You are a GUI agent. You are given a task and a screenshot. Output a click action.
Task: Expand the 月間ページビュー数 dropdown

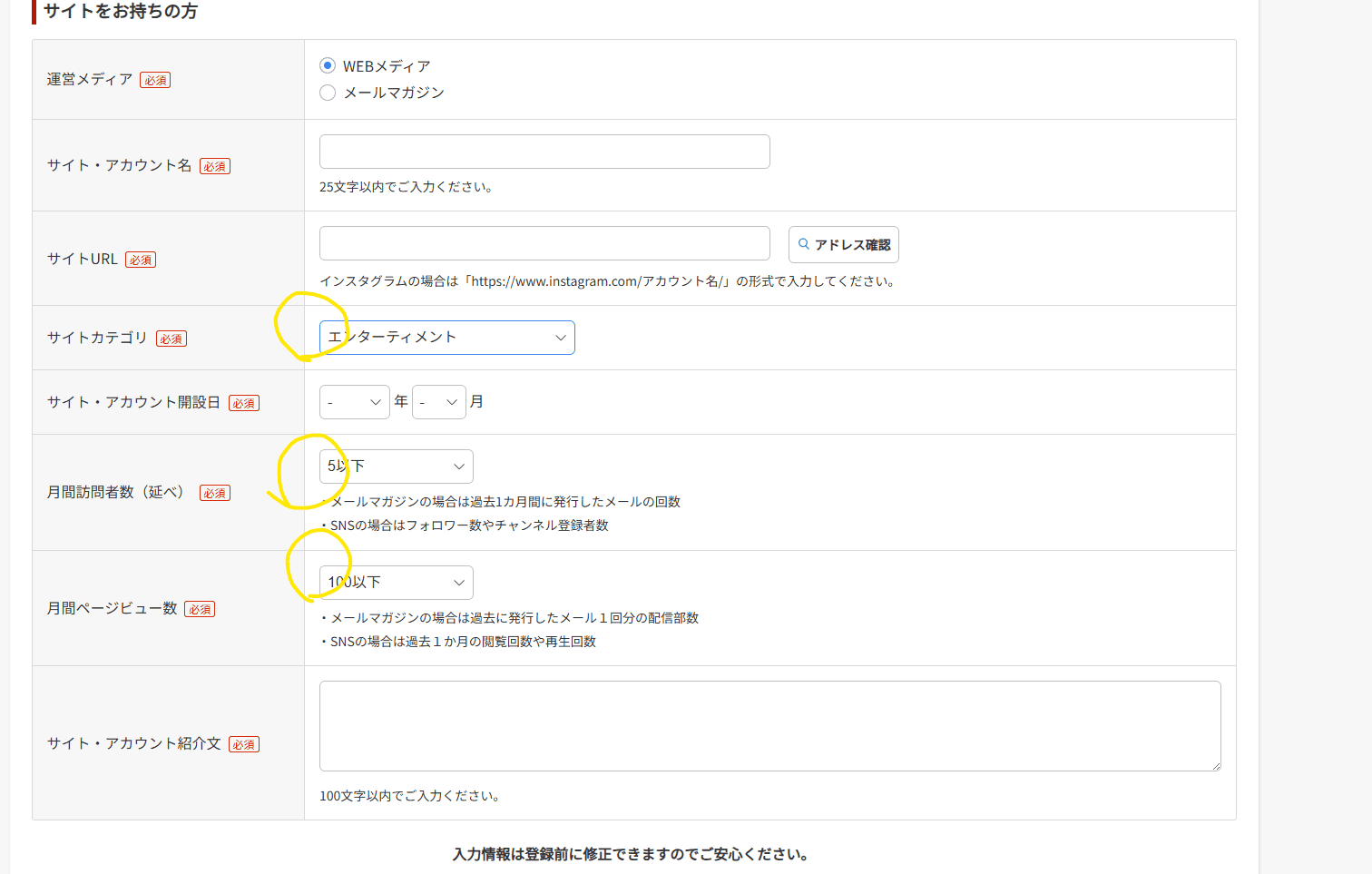pyautogui.click(x=397, y=583)
